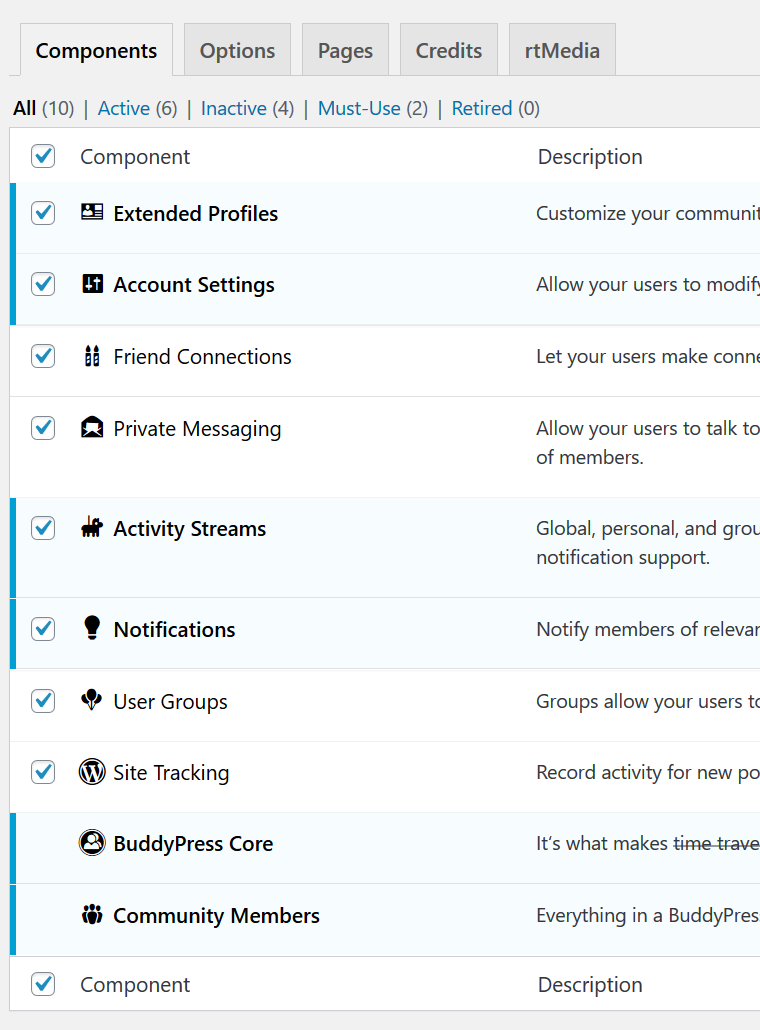Uncheck the Extended Profiles checkbox
The image size is (760, 1030).
point(43,213)
